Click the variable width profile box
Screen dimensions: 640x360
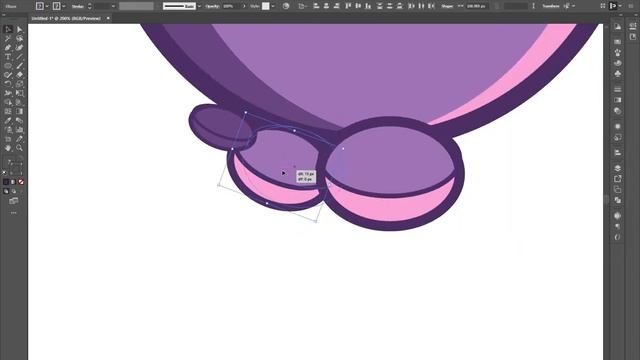[136, 6]
